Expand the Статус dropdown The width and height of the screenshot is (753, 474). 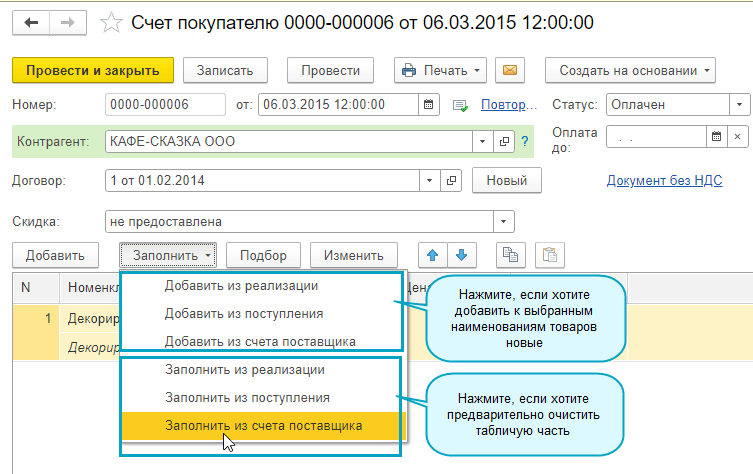click(x=739, y=104)
